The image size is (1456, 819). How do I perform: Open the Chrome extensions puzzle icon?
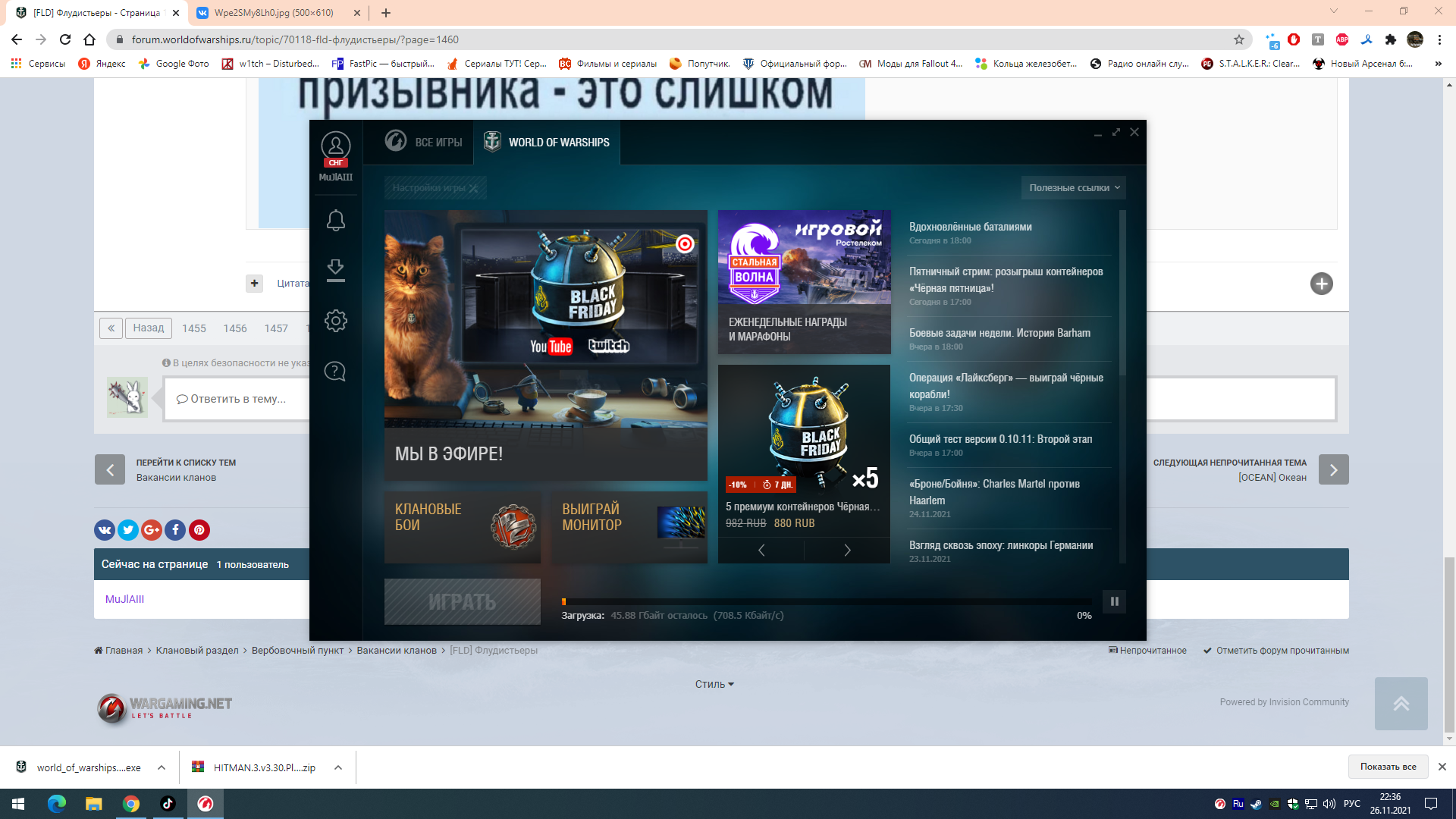coord(1391,39)
